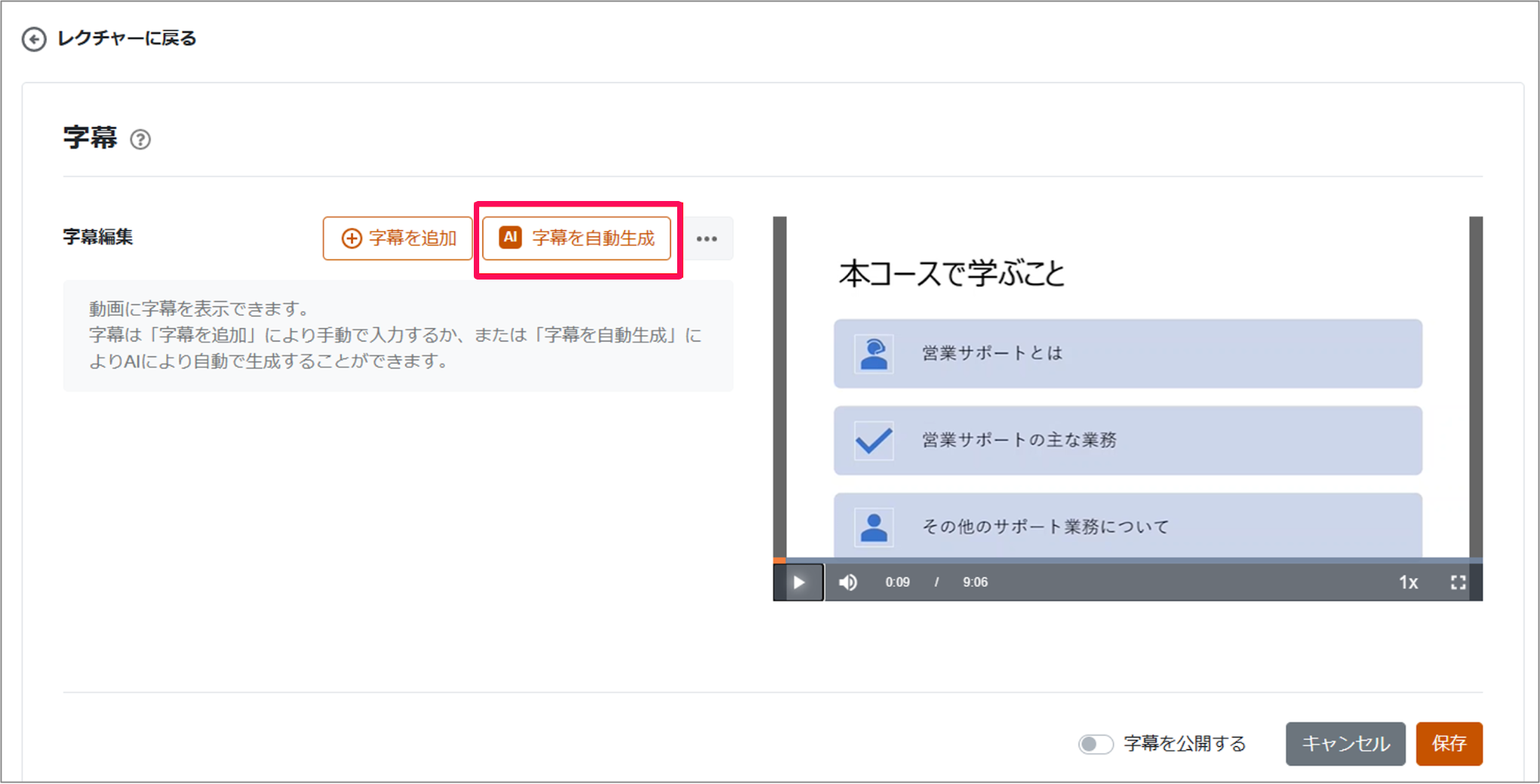
Task: Click the video progress bar
Action: pos(1128,560)
